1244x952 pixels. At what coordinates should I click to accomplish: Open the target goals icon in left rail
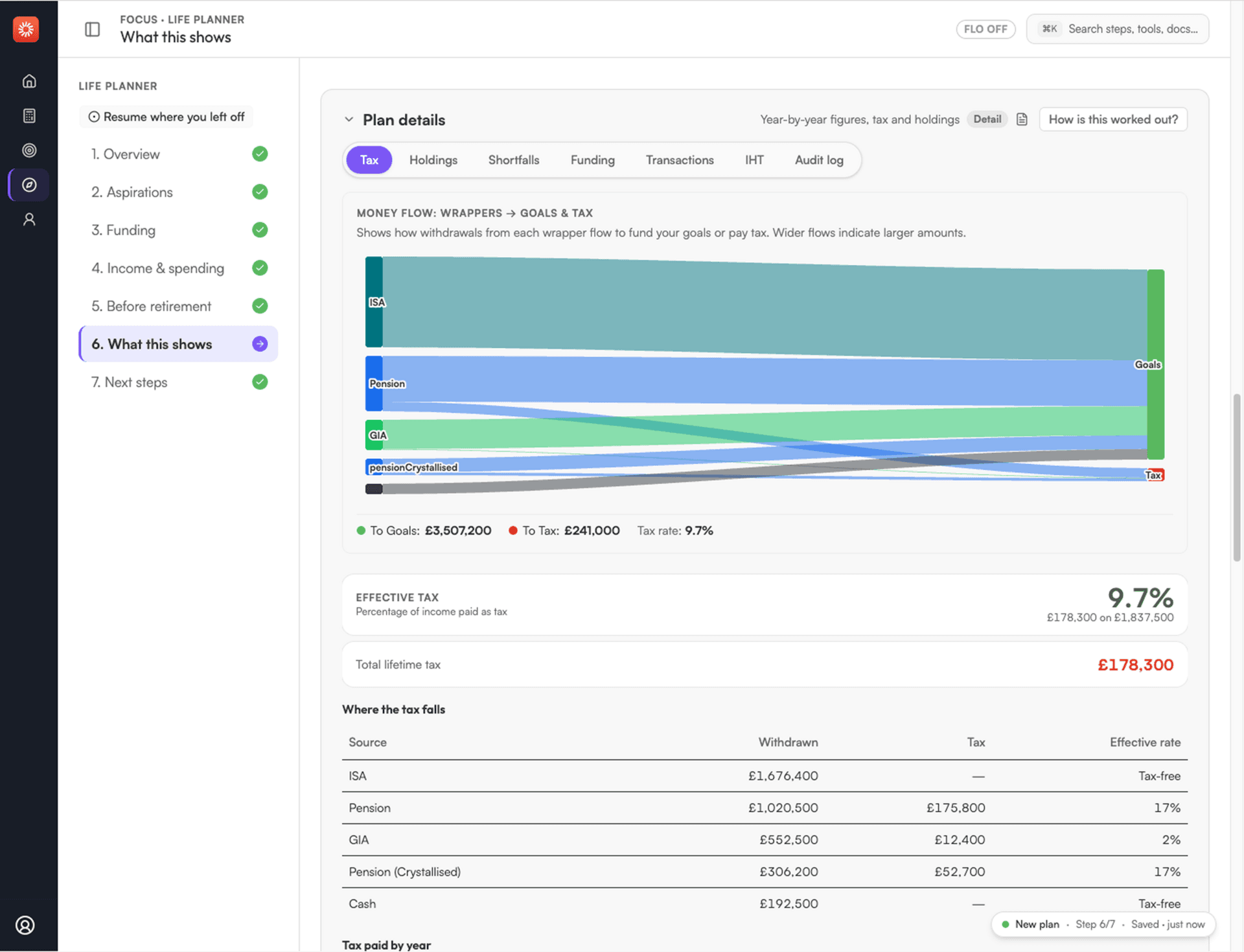pos(29,150)
